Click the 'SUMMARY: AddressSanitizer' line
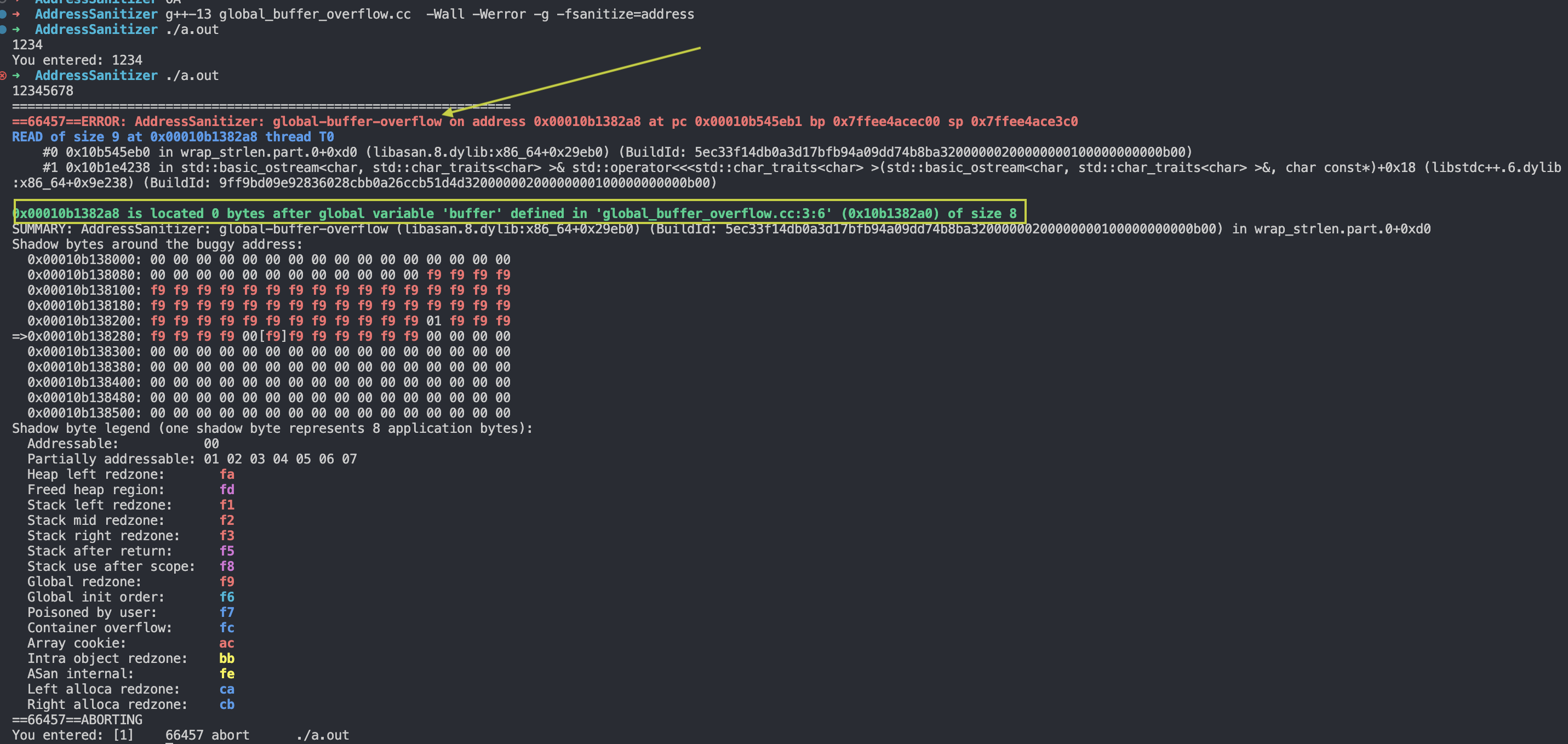This screenshot has height=744, width=1568. pyautogui.click(x=722, y=229)
